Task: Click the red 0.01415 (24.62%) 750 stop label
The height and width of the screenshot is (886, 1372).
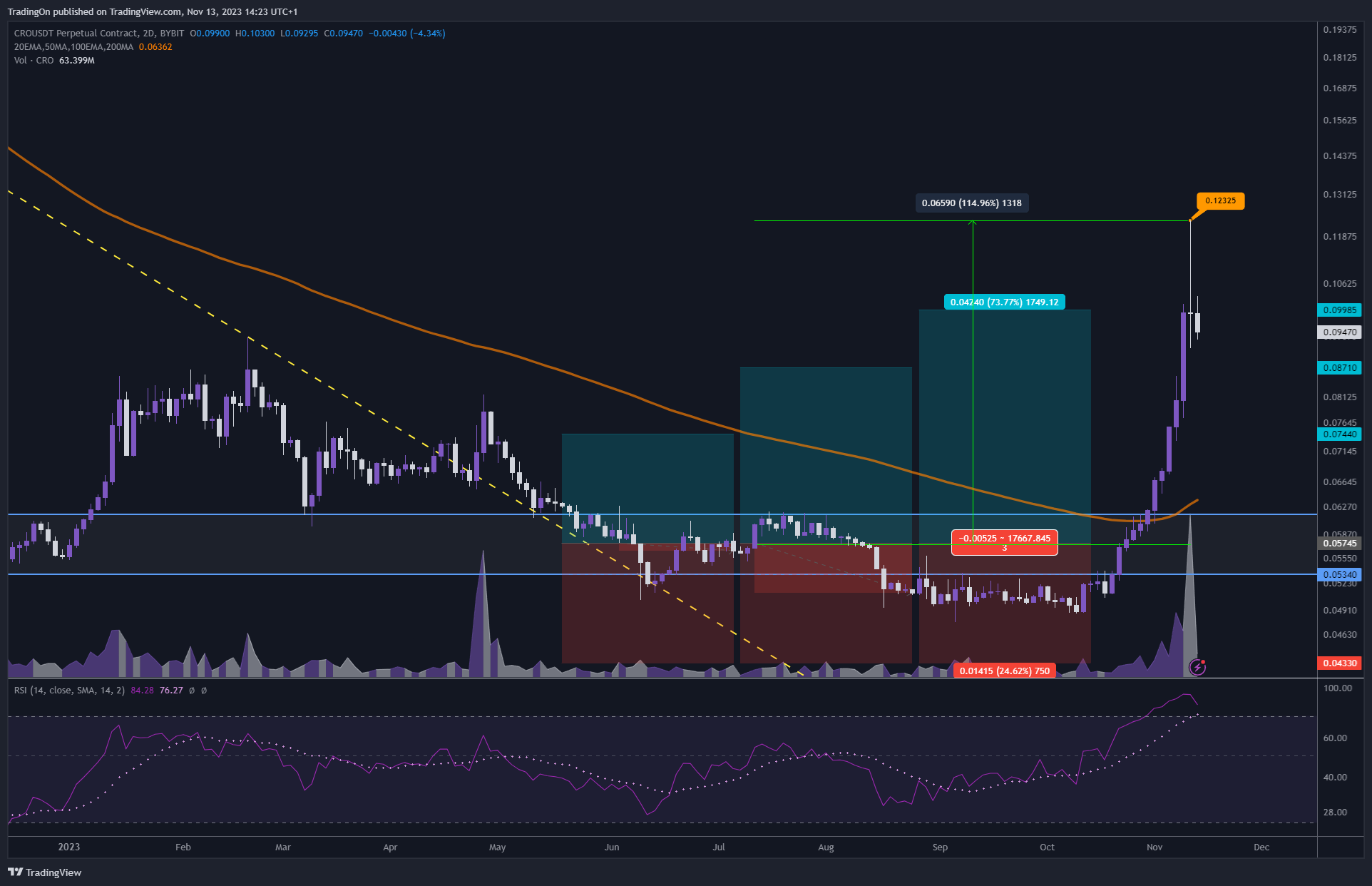Action: tap(1004, 671)
